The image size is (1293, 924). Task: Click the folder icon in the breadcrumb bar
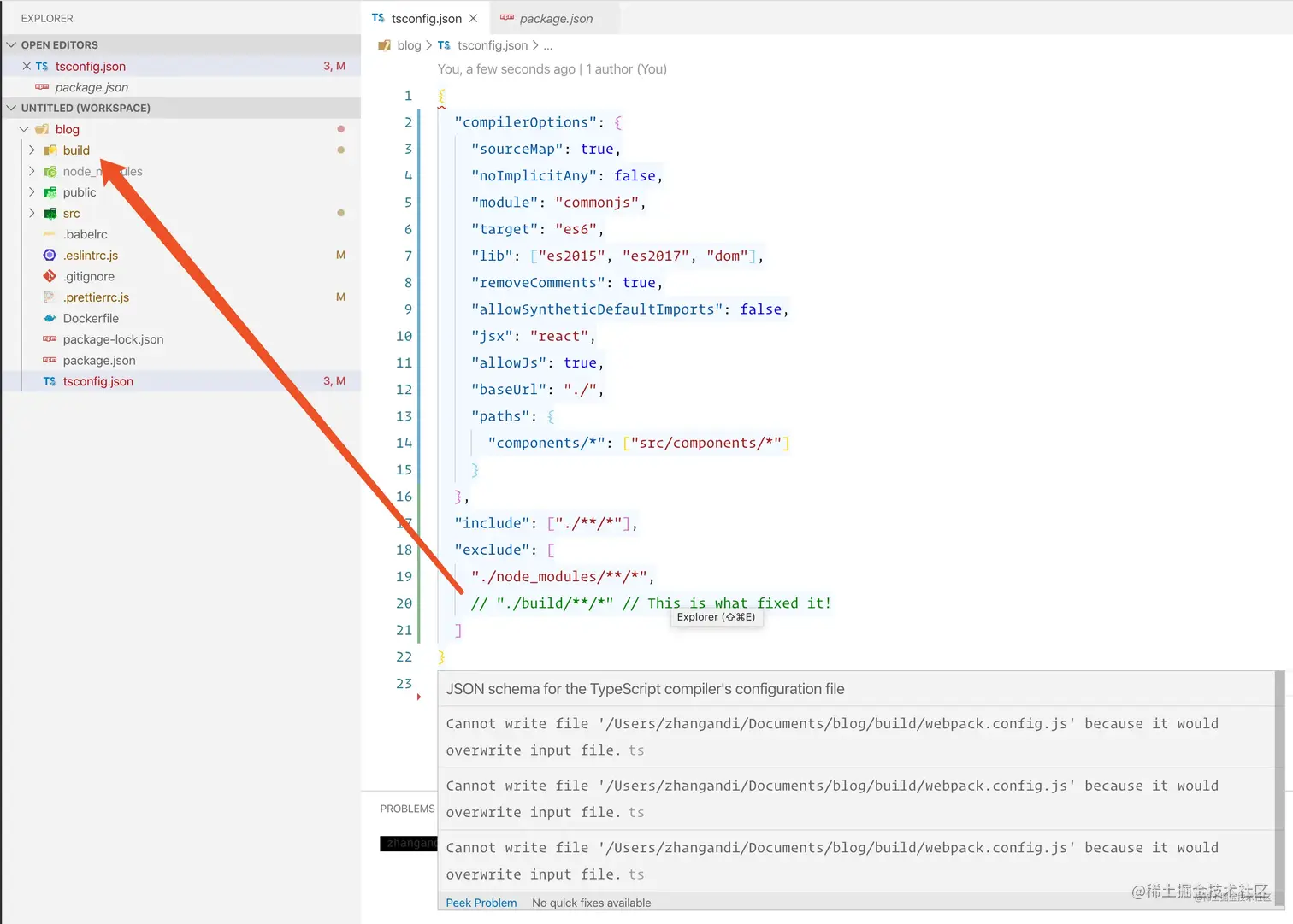(384, 45)
